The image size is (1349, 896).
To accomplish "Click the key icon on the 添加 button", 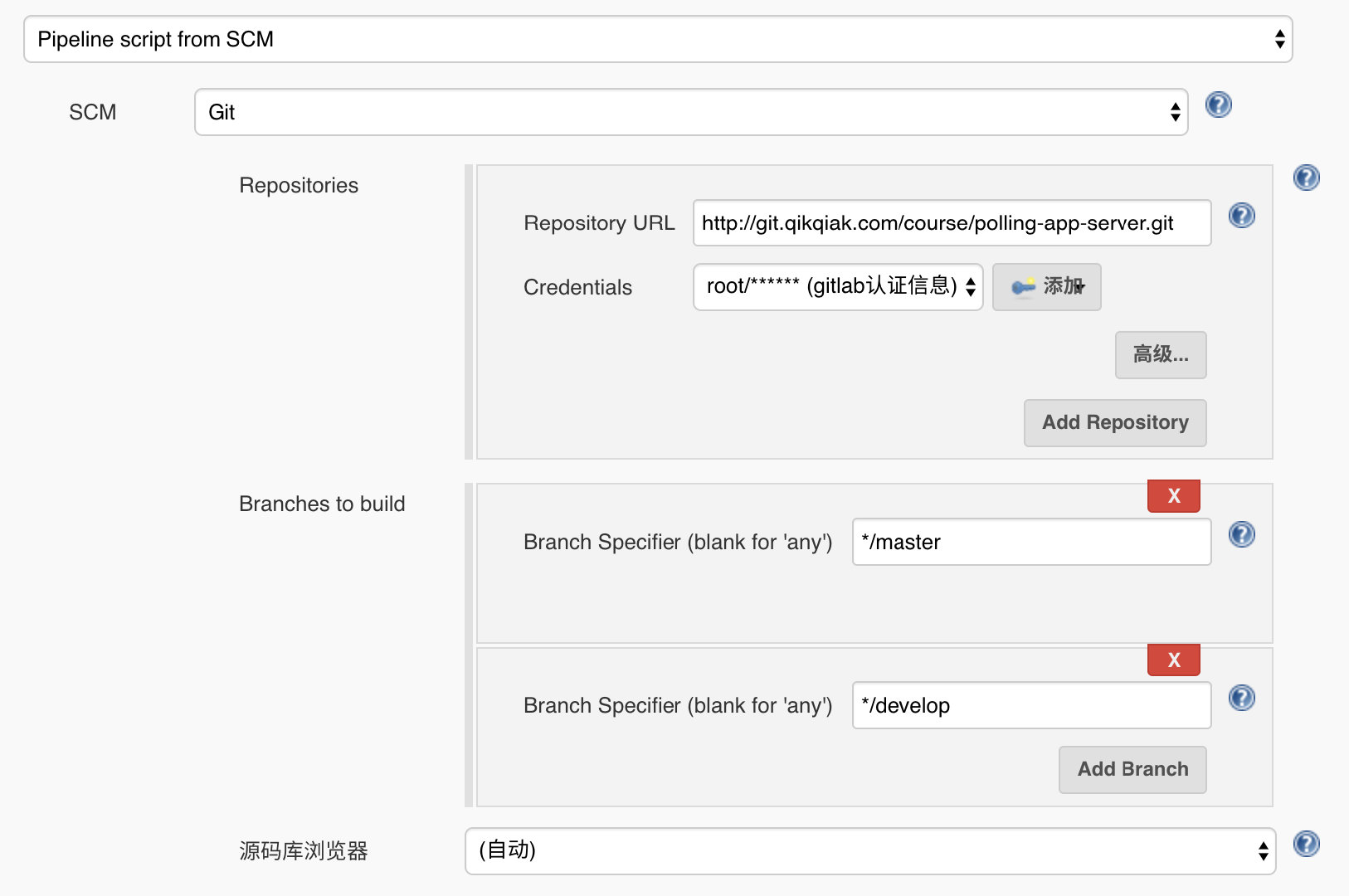I will tap(1022, 287).
